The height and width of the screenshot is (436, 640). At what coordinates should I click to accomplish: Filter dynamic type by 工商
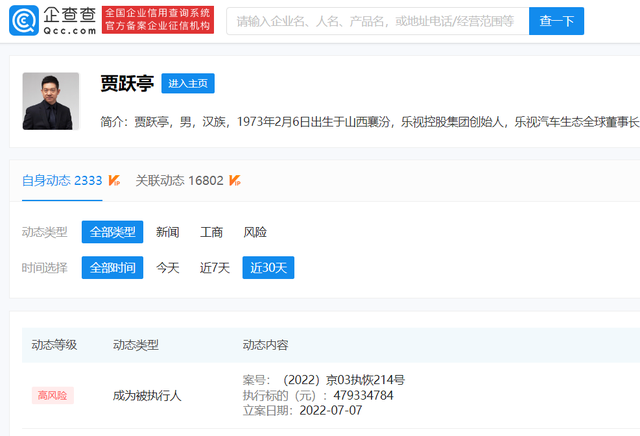211,232
